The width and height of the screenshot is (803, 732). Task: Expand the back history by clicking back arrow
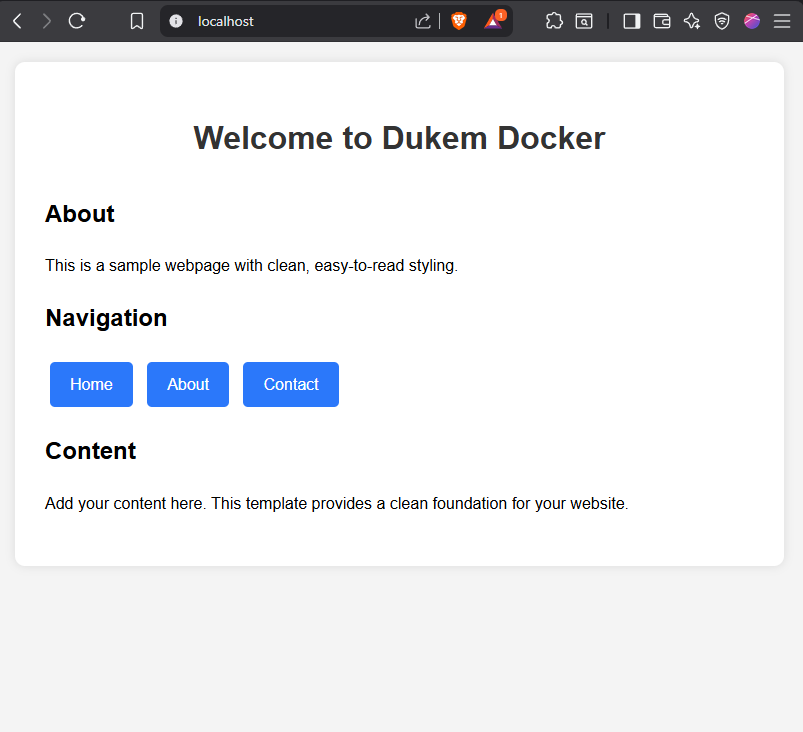[16, 20]
